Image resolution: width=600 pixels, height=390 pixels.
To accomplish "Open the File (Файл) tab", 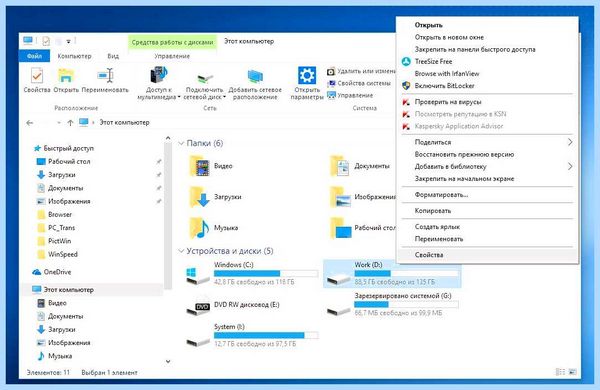I will 34,56.
